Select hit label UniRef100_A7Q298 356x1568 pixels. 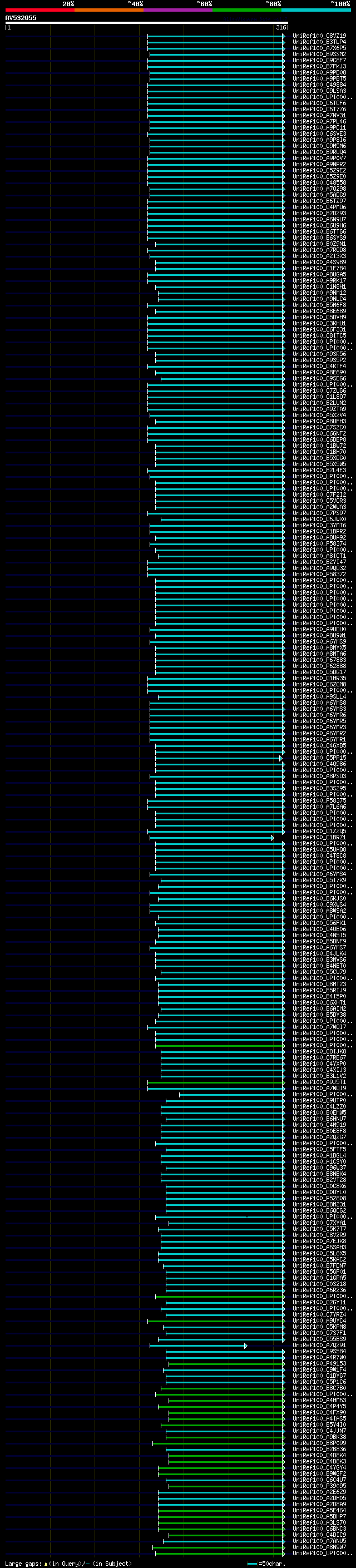click(319, 189)
